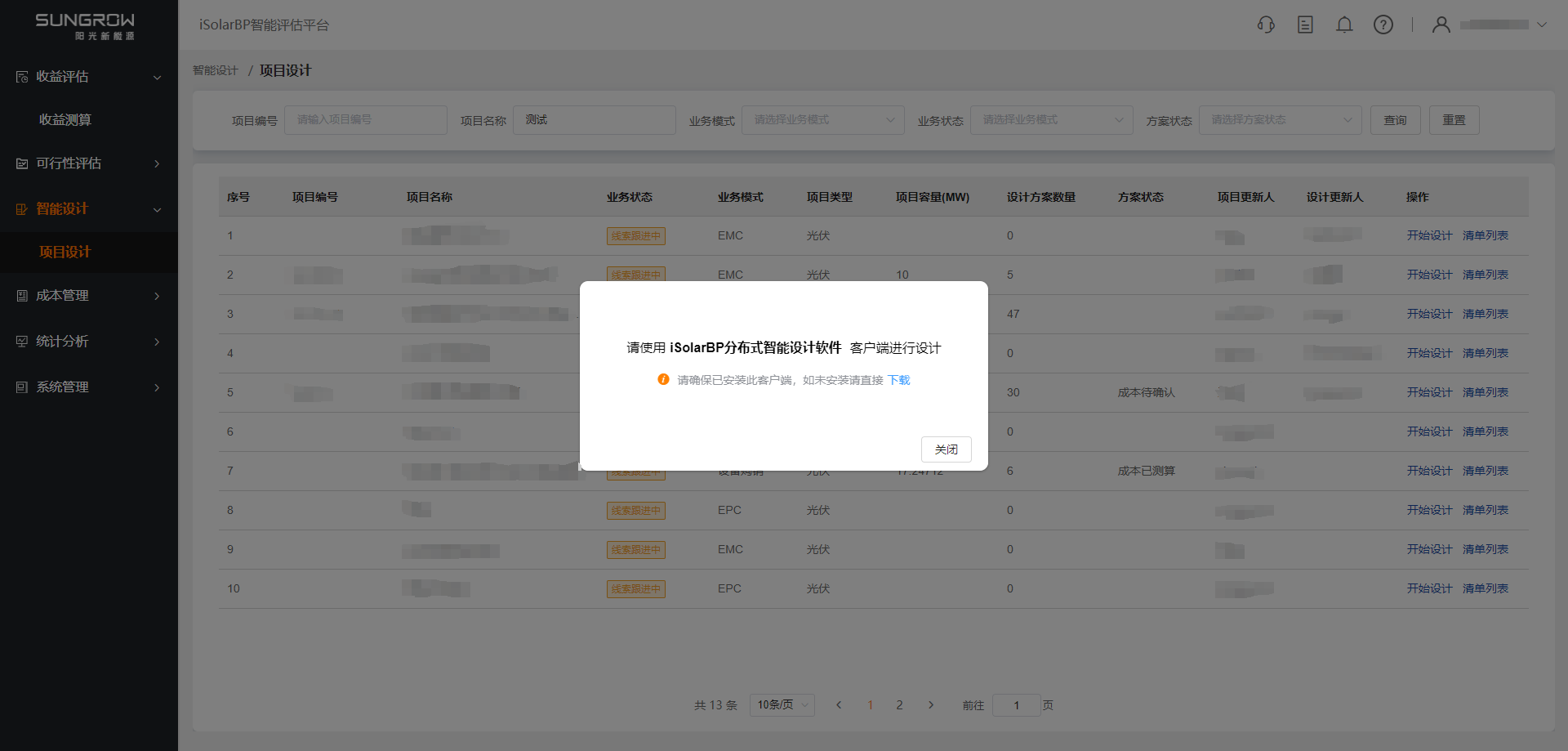
Task: Click the 系统管理 sidebar icon
Action: pyautogui.click(x=22, y=387)
